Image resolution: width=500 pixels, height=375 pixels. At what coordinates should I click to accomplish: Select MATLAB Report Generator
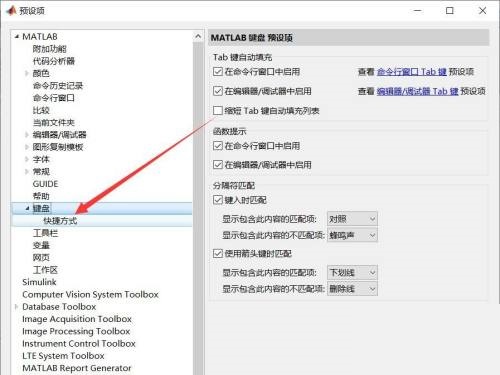pyautogui.click(x=77, y=368)
